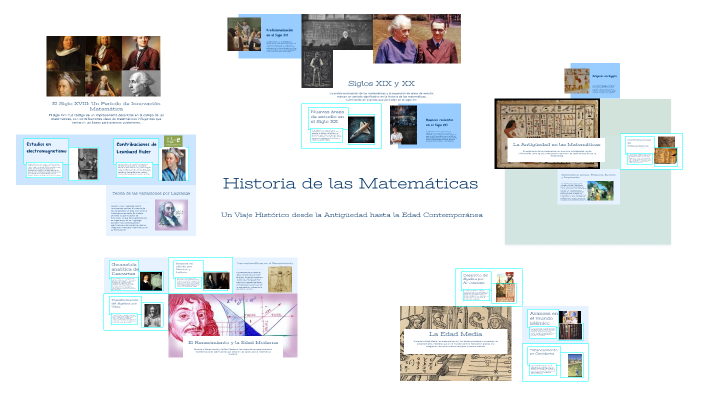This screenshot has width=704, height=396.
Task: Click "El Renacimiento y la Edad Moderna" heading
Action: (x=233, y=343)
